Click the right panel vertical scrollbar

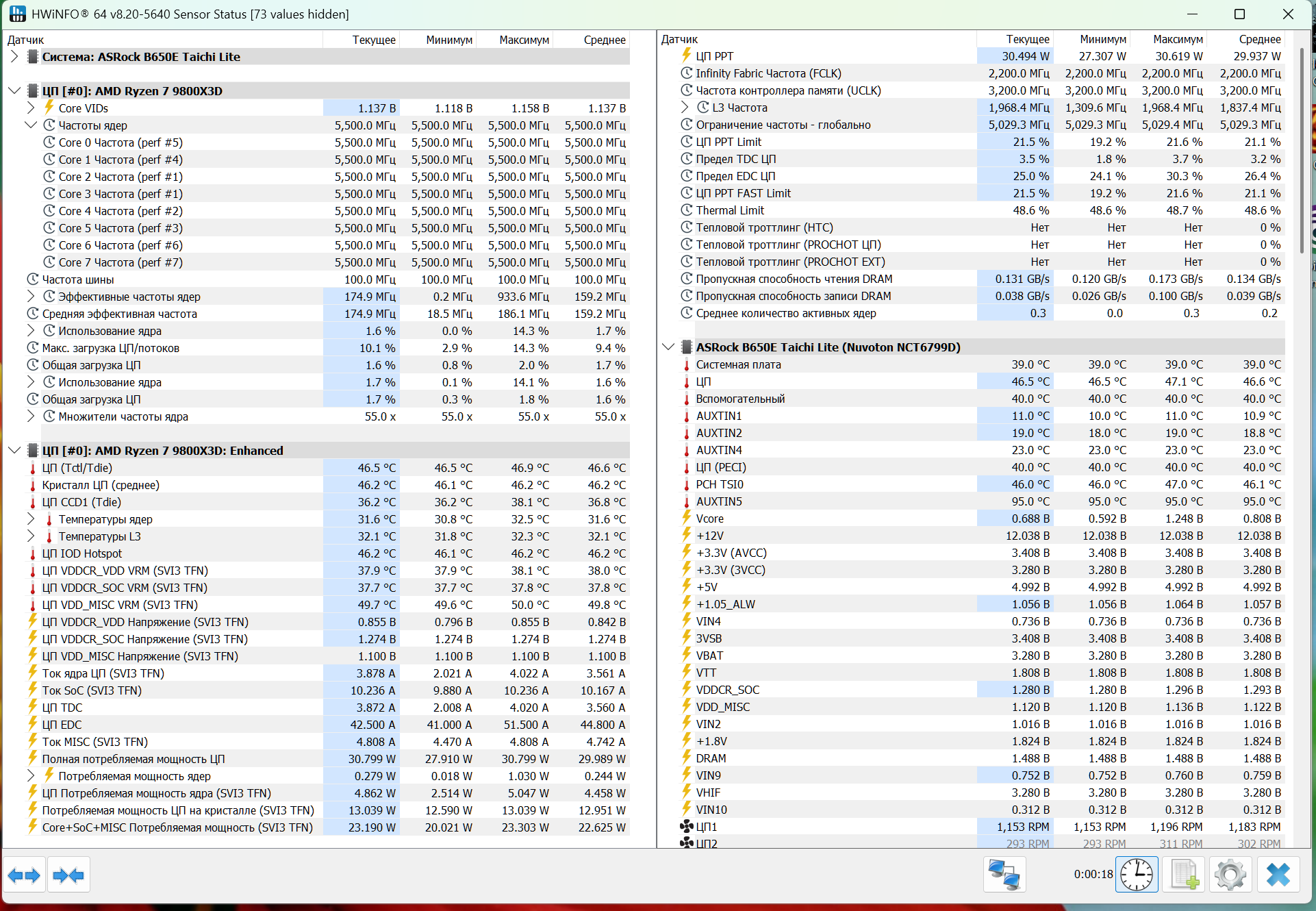click(x=1302, y=151)
